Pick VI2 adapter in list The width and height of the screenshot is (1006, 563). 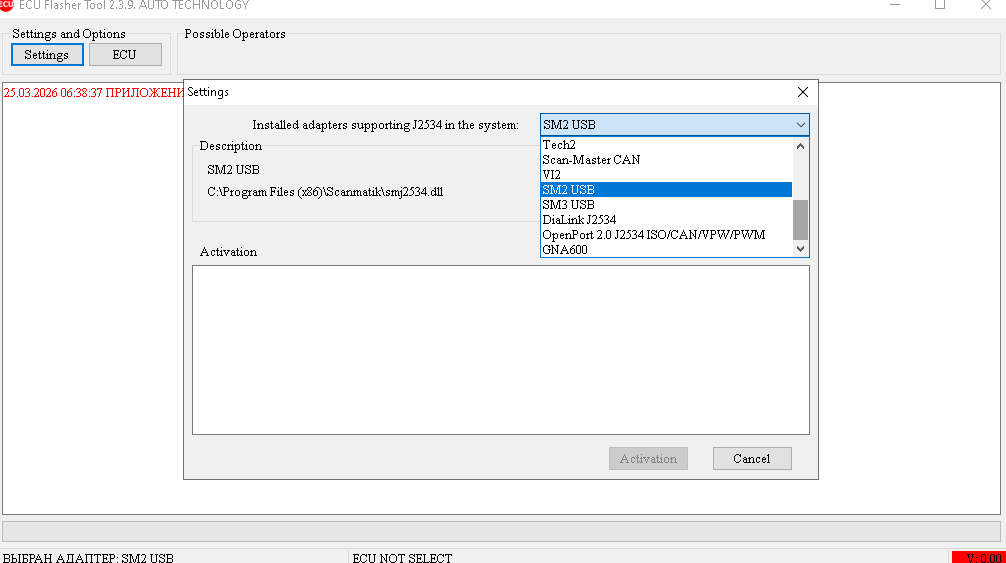(552, 175)
